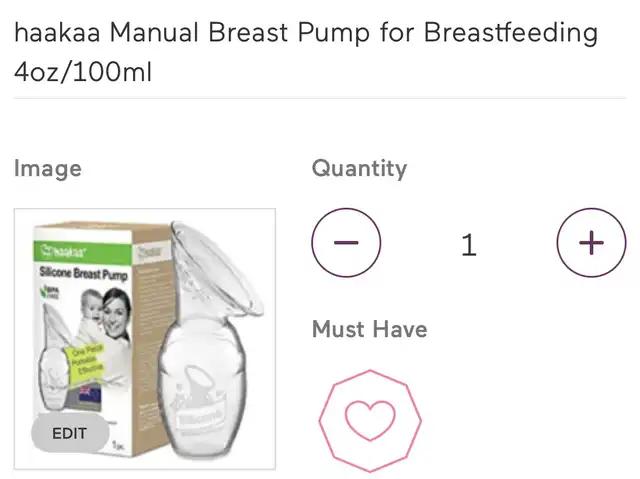Image resolution: width=640 pixels, height=479 pixels.
Task: Click the Image label
Action: coord(48,169)
